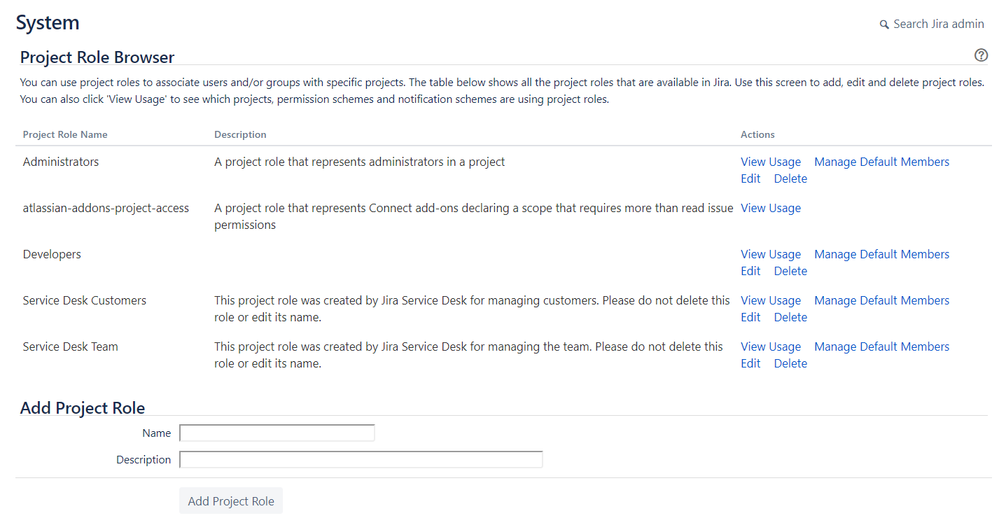Image resolution: width=999 pixels, height=525 pixels.
Task: Click the Actions column header
Action: tap(758, 134)
